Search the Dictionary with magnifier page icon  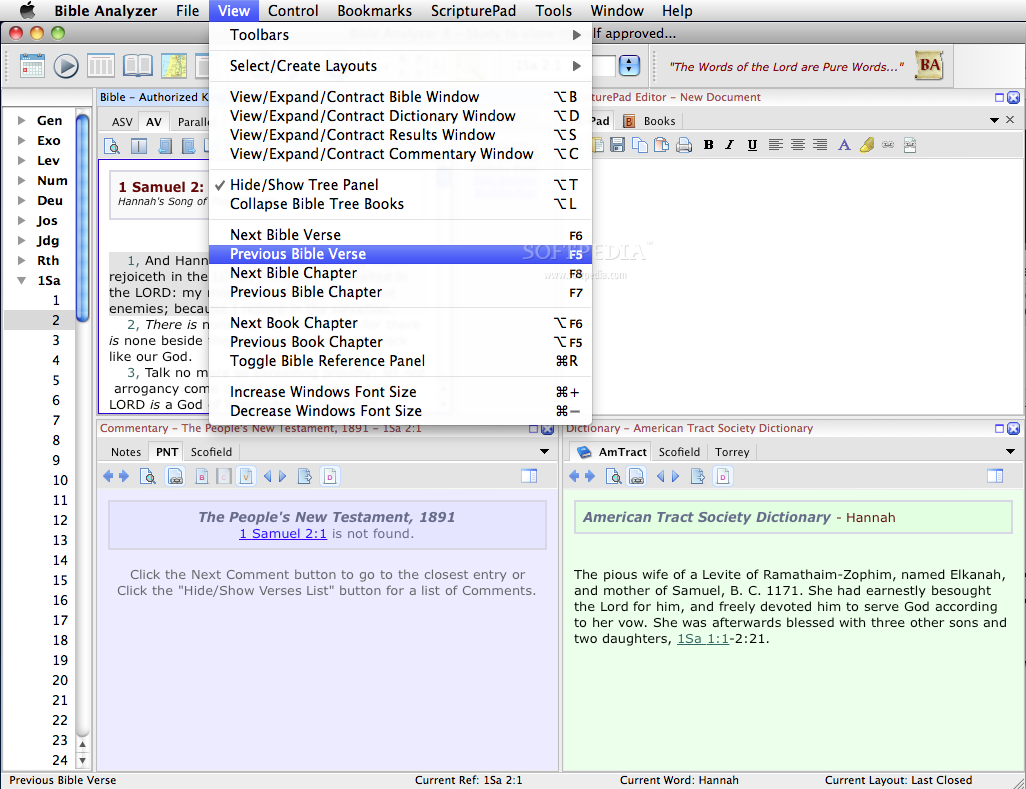pyautogui.click(x=613, y=476)
